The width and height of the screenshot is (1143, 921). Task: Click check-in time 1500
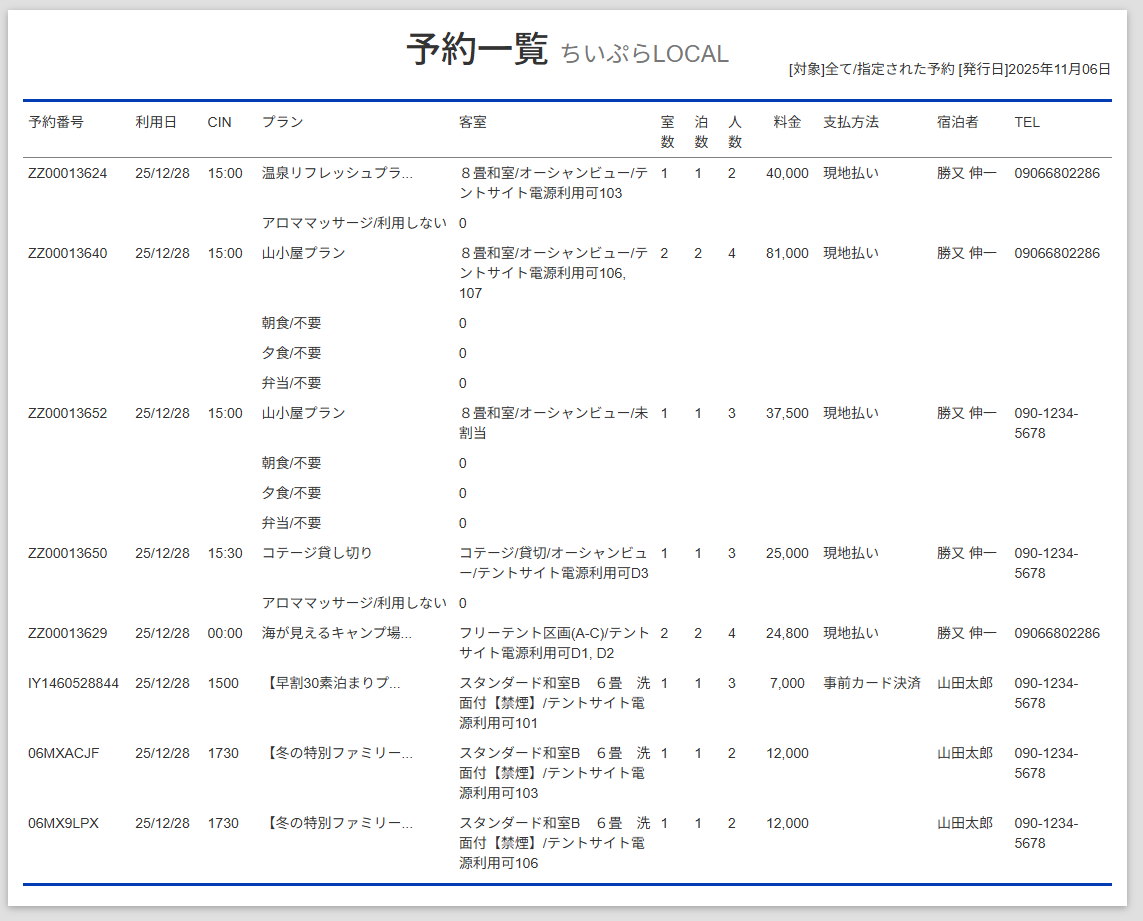(x=223, y=683)
